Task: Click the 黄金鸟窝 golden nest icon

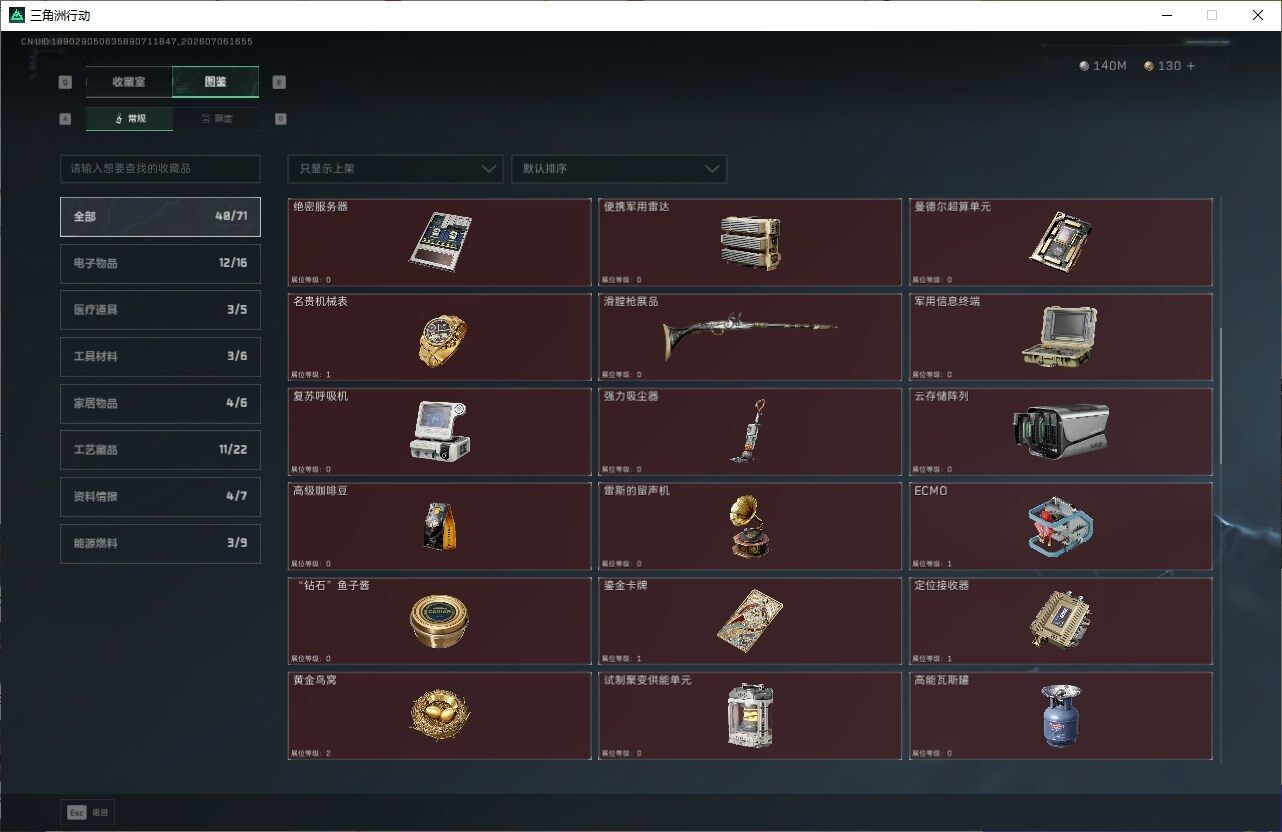Action: tap(440, 714)
